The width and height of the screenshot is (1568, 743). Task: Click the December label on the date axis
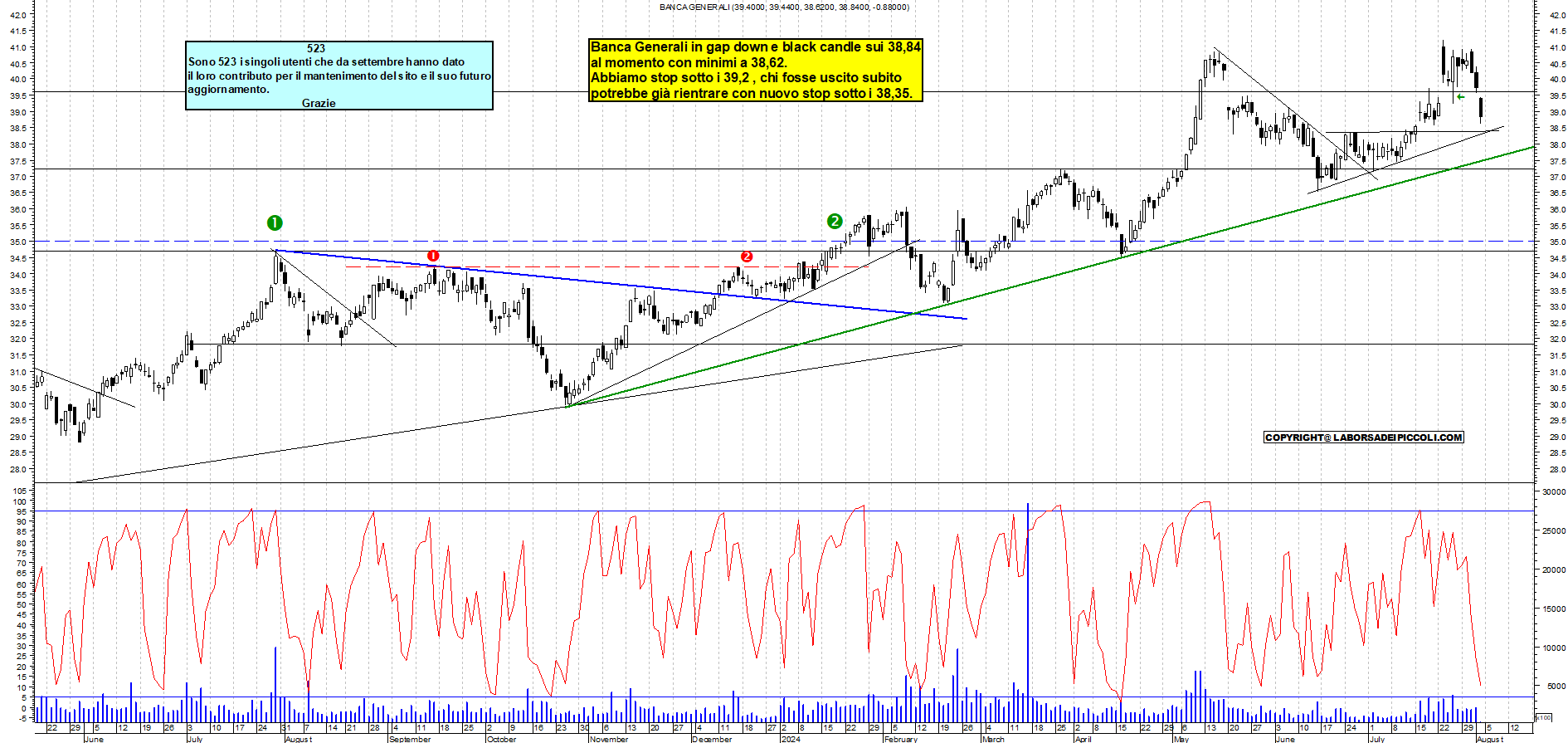(x=712, y=739)
